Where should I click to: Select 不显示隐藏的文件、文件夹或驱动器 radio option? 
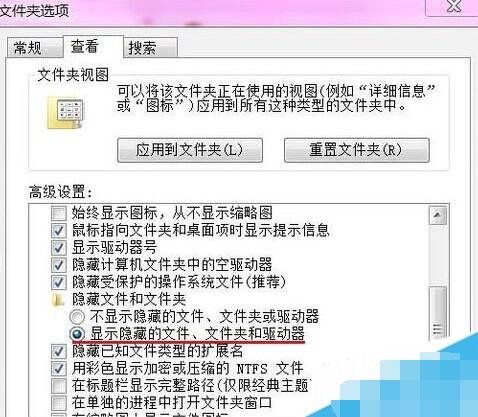point(77,317)
